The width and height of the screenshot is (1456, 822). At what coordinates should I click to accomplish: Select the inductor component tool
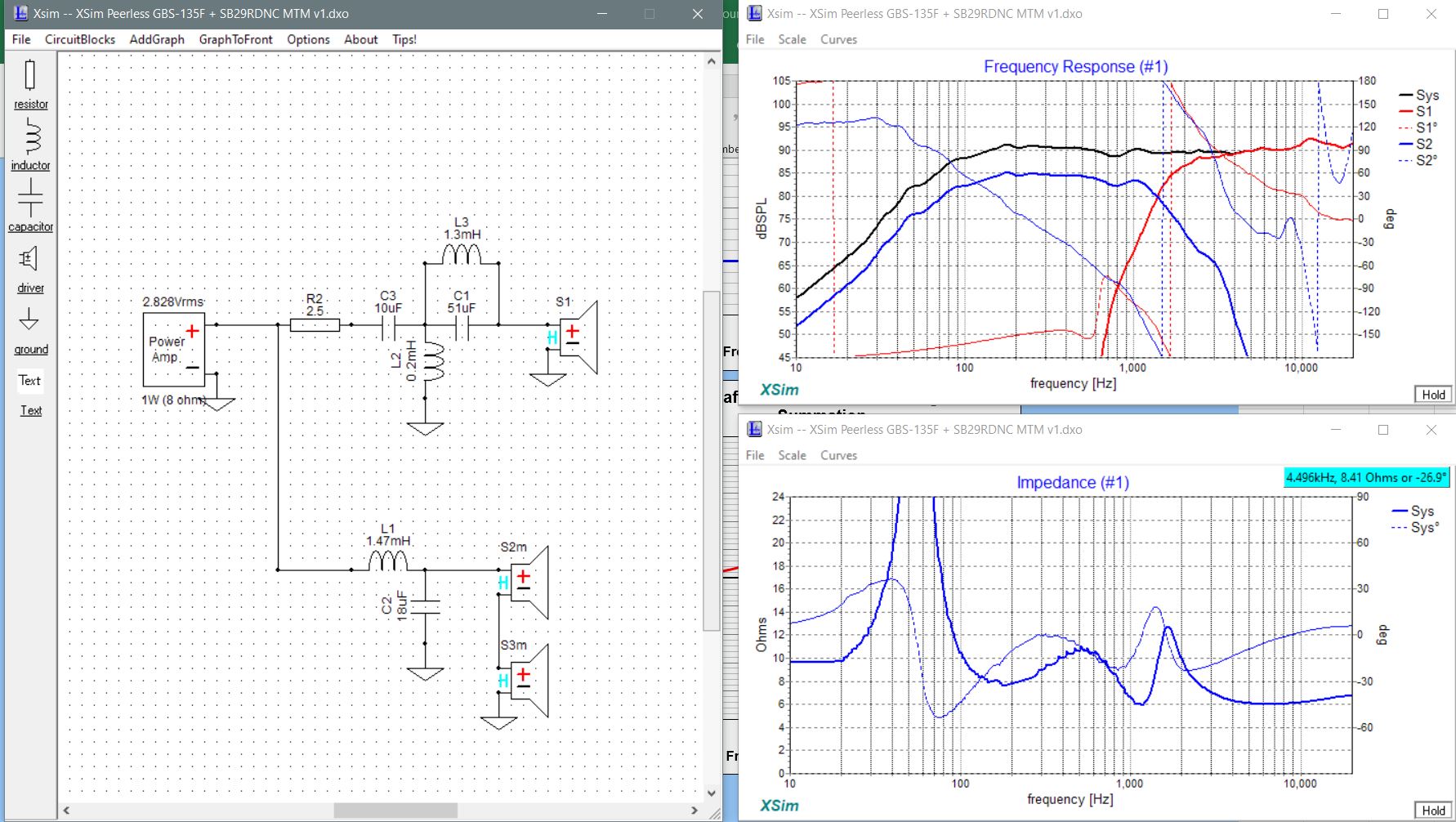(31, 136)
